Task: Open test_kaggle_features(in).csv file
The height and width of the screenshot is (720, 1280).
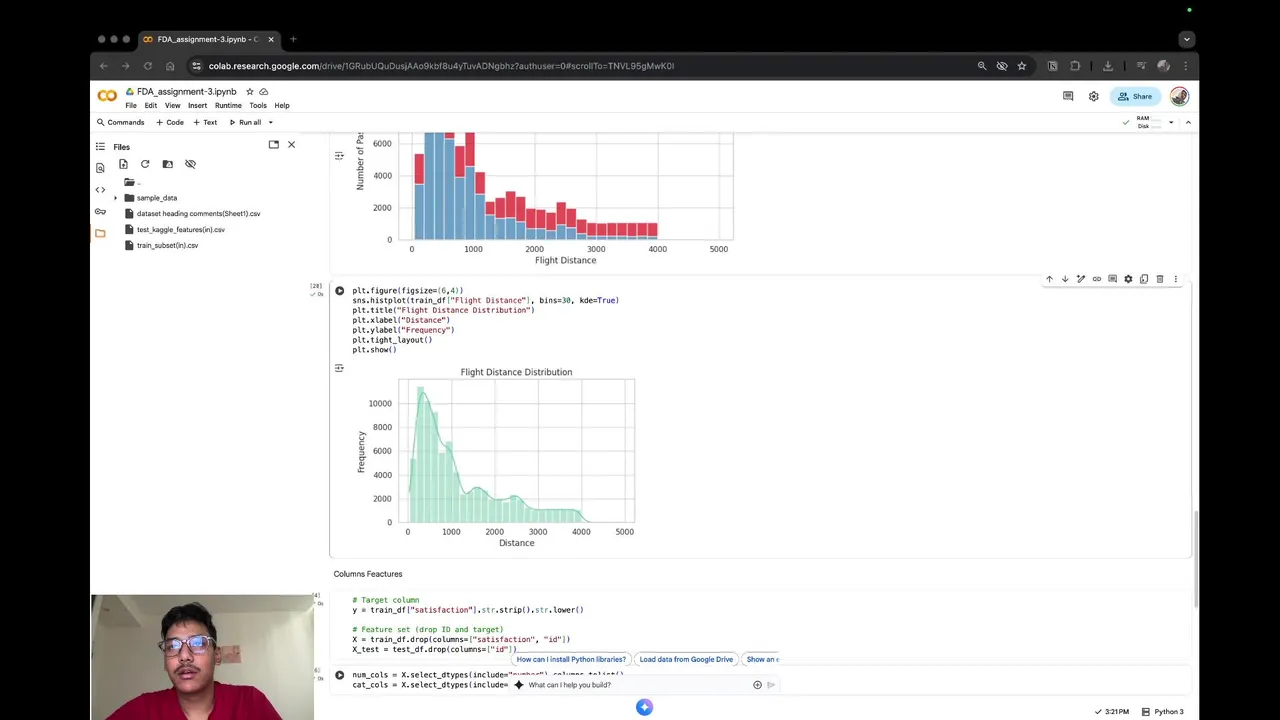Action: [x=180, y=230]
